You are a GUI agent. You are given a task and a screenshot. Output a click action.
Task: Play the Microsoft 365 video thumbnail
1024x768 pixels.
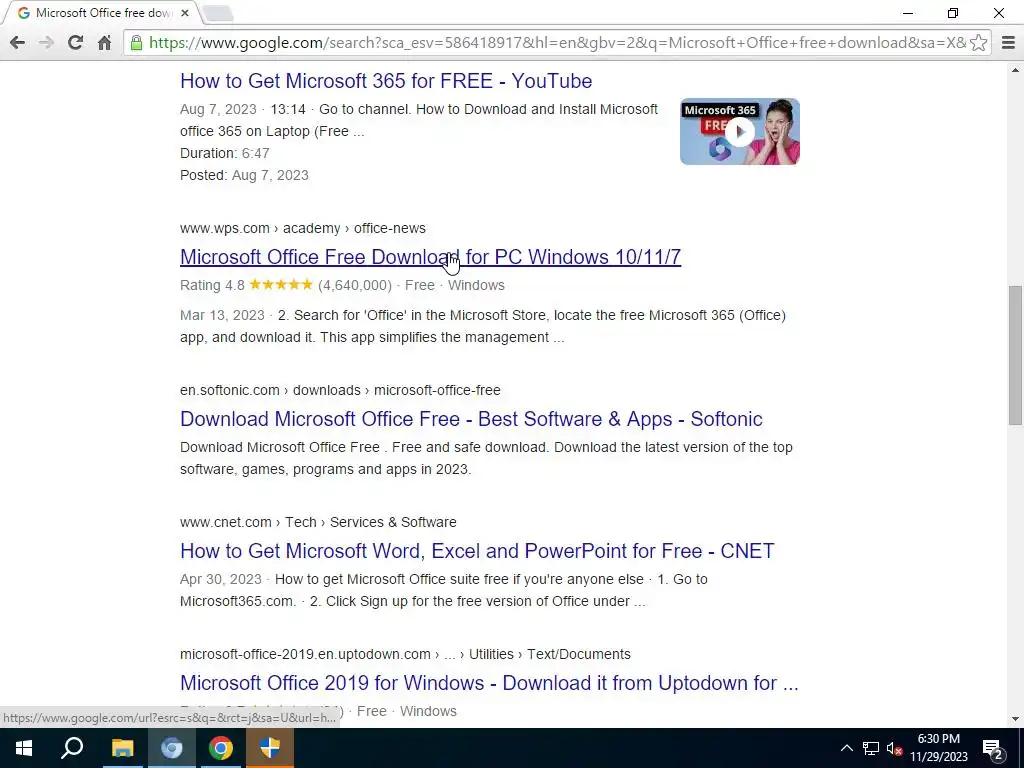tap(739, 131)
